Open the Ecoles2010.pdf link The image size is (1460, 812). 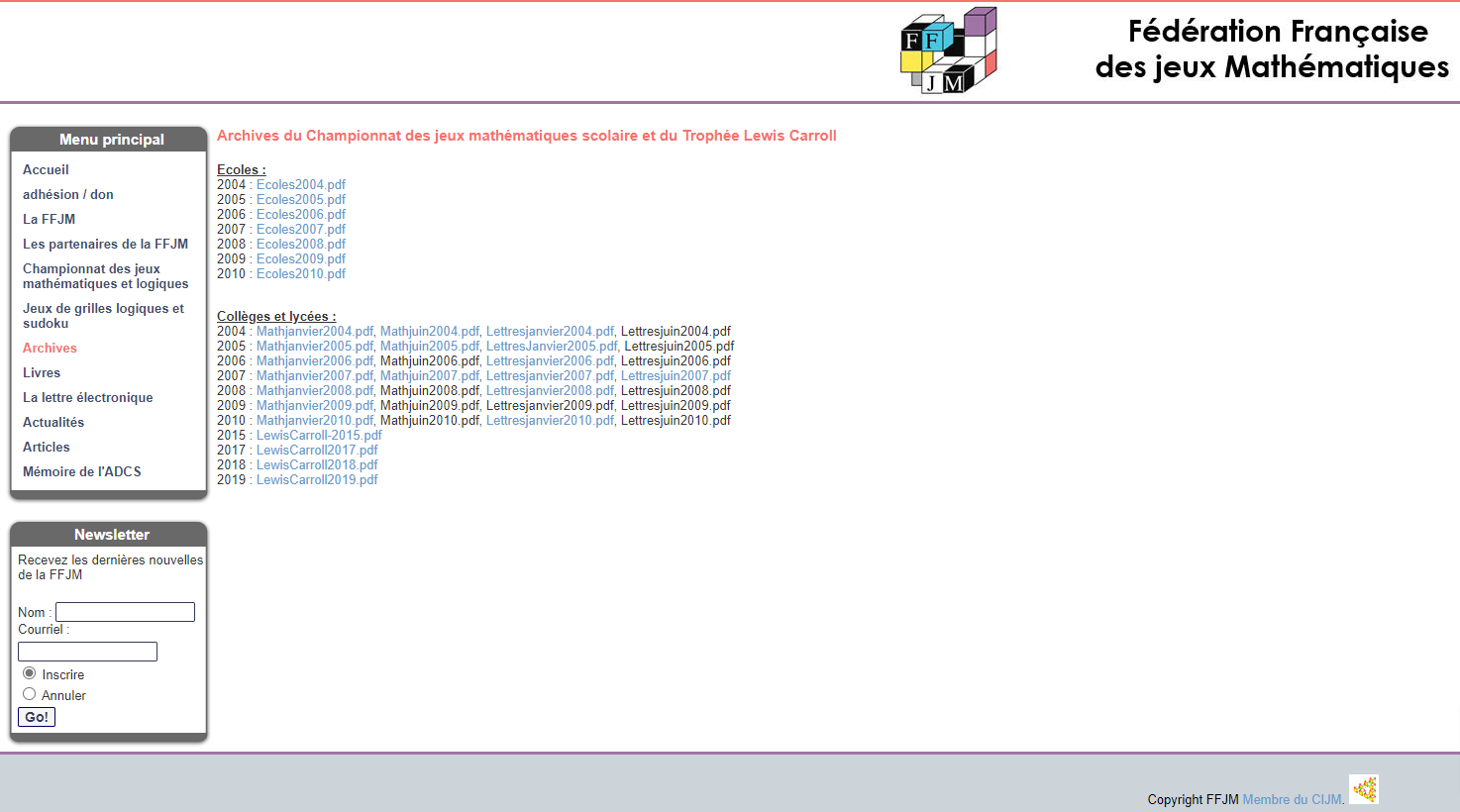point(301,273)
